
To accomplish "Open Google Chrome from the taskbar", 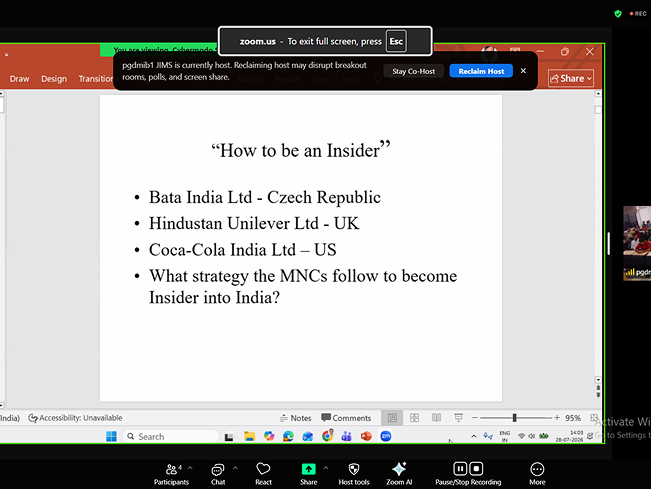I will (327, 436).
